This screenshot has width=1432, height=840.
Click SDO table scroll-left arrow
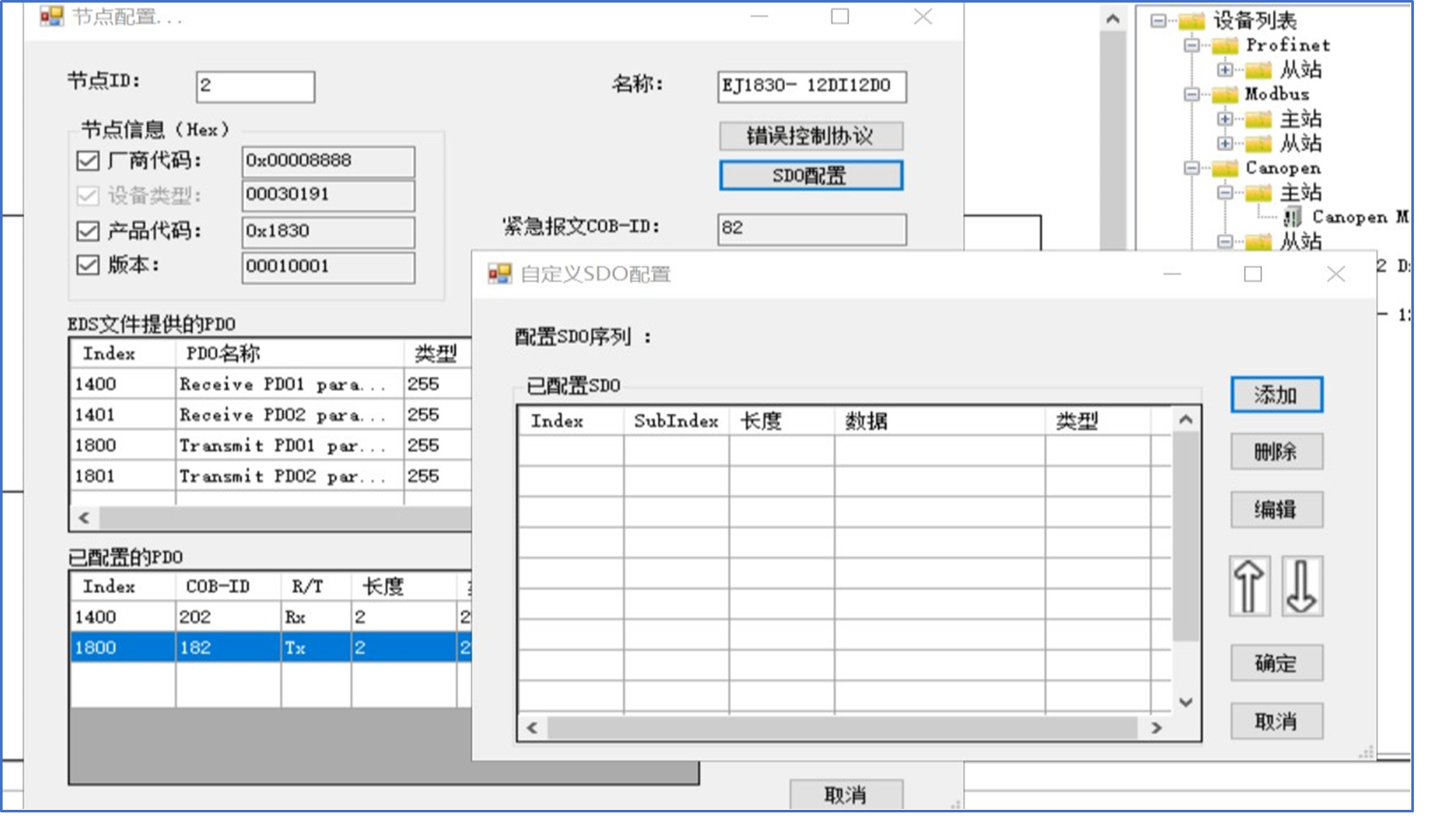coord(532,728)
